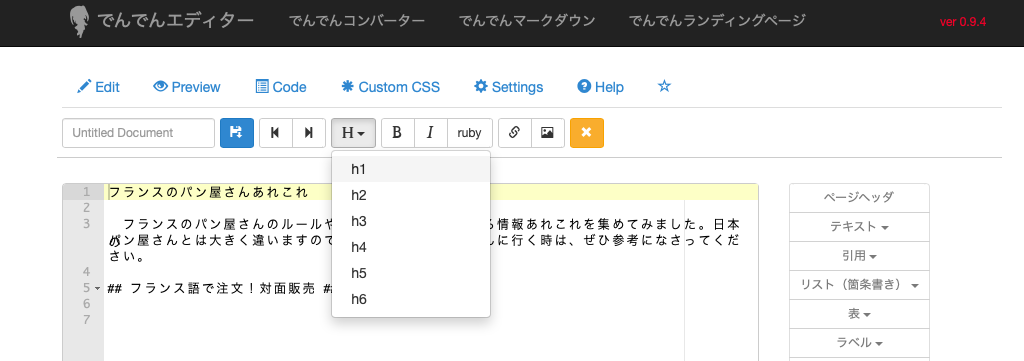The image size is (1024, 361).
Task: Click the ページヘッダ sidebar button
Action: [x=859, y=198]
